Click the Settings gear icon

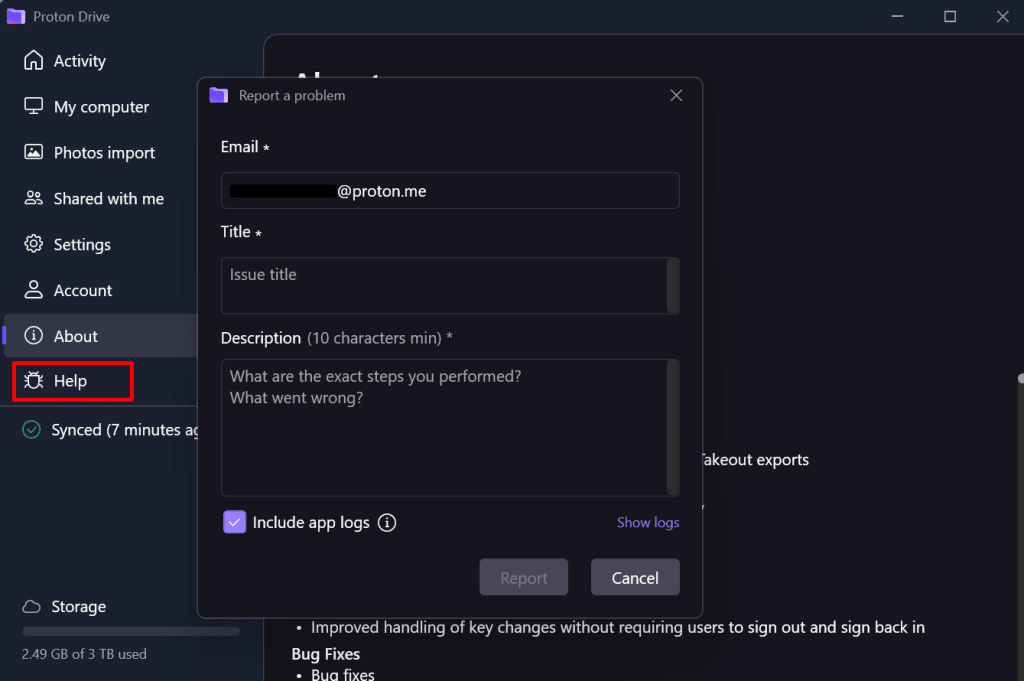pos(33,244)
